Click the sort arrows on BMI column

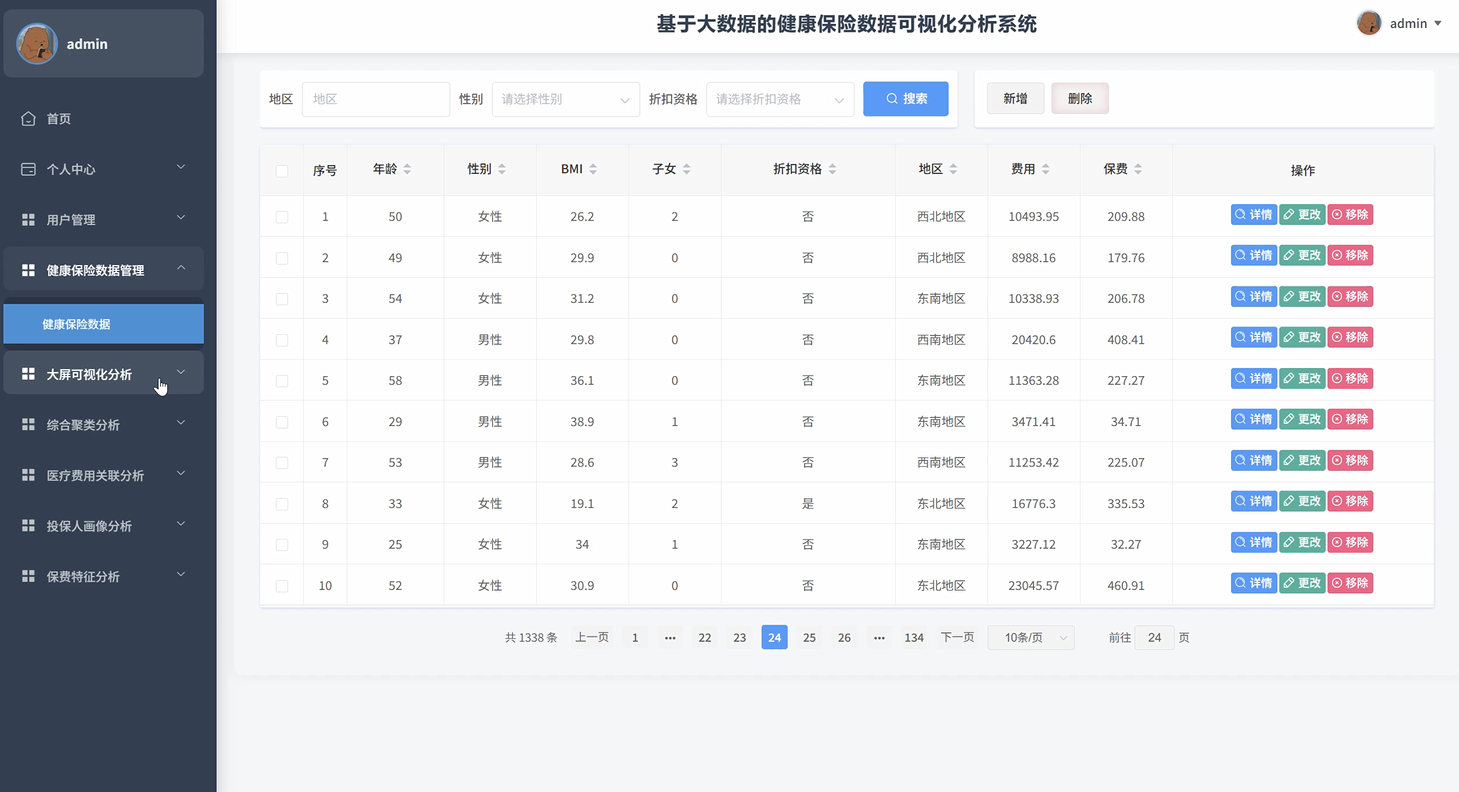(593, 170)
